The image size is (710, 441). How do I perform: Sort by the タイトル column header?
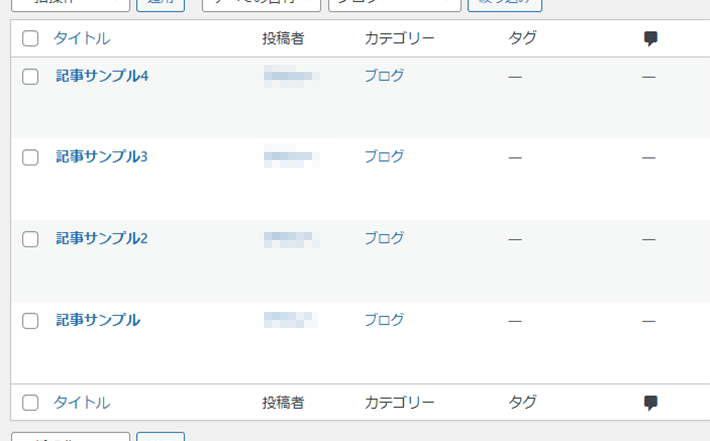click(82, 38)
